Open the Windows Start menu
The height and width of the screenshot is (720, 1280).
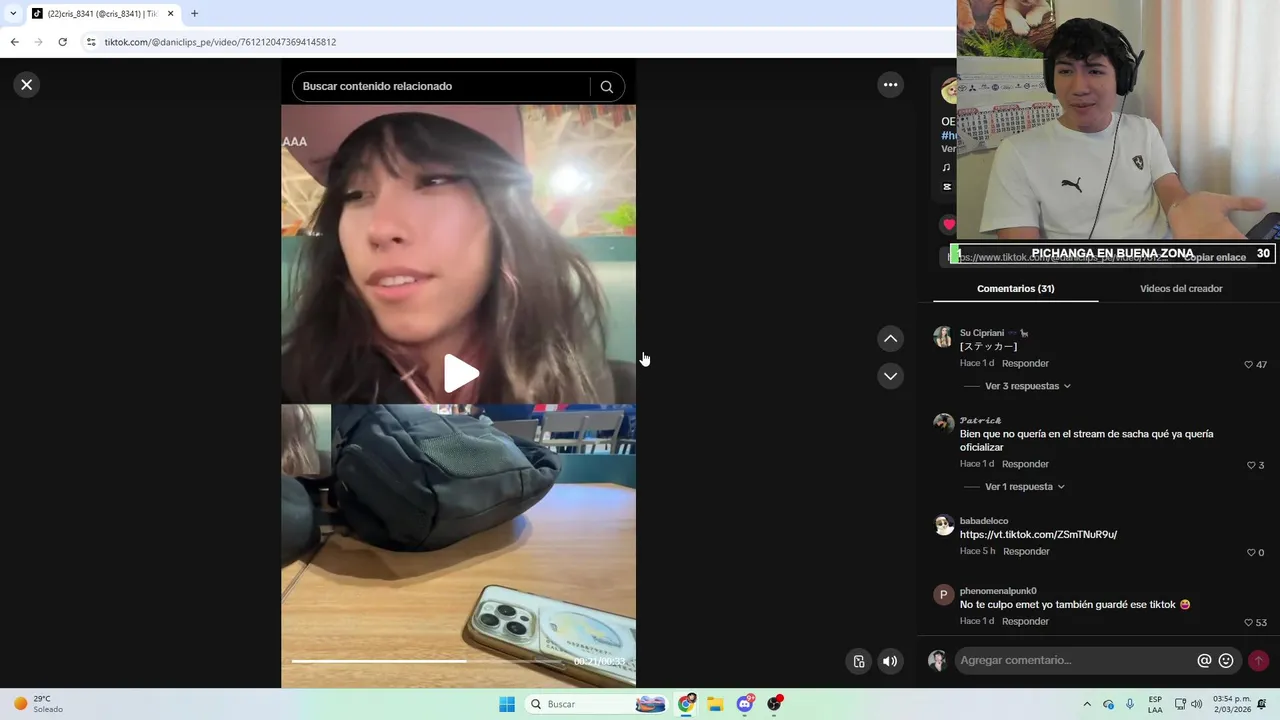(507, 704)
